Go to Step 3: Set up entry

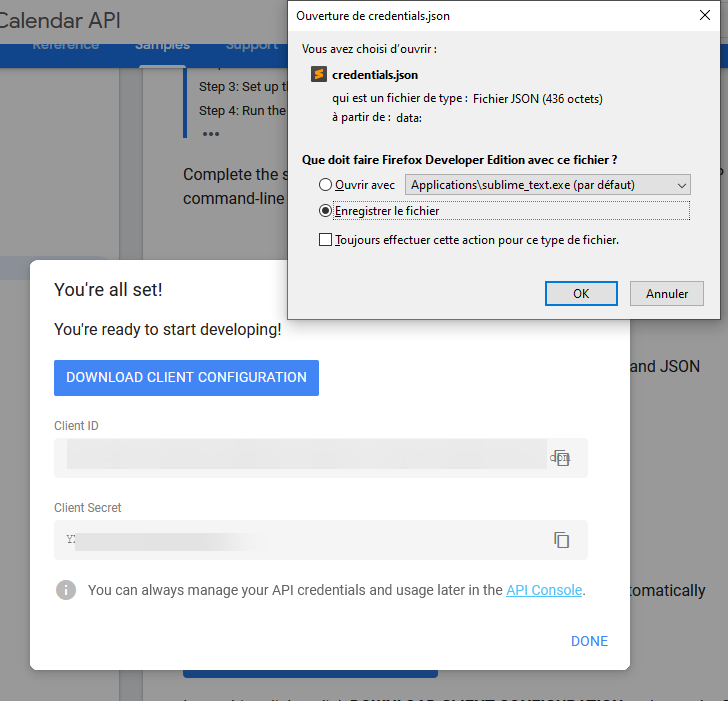(x=243, y=87)
